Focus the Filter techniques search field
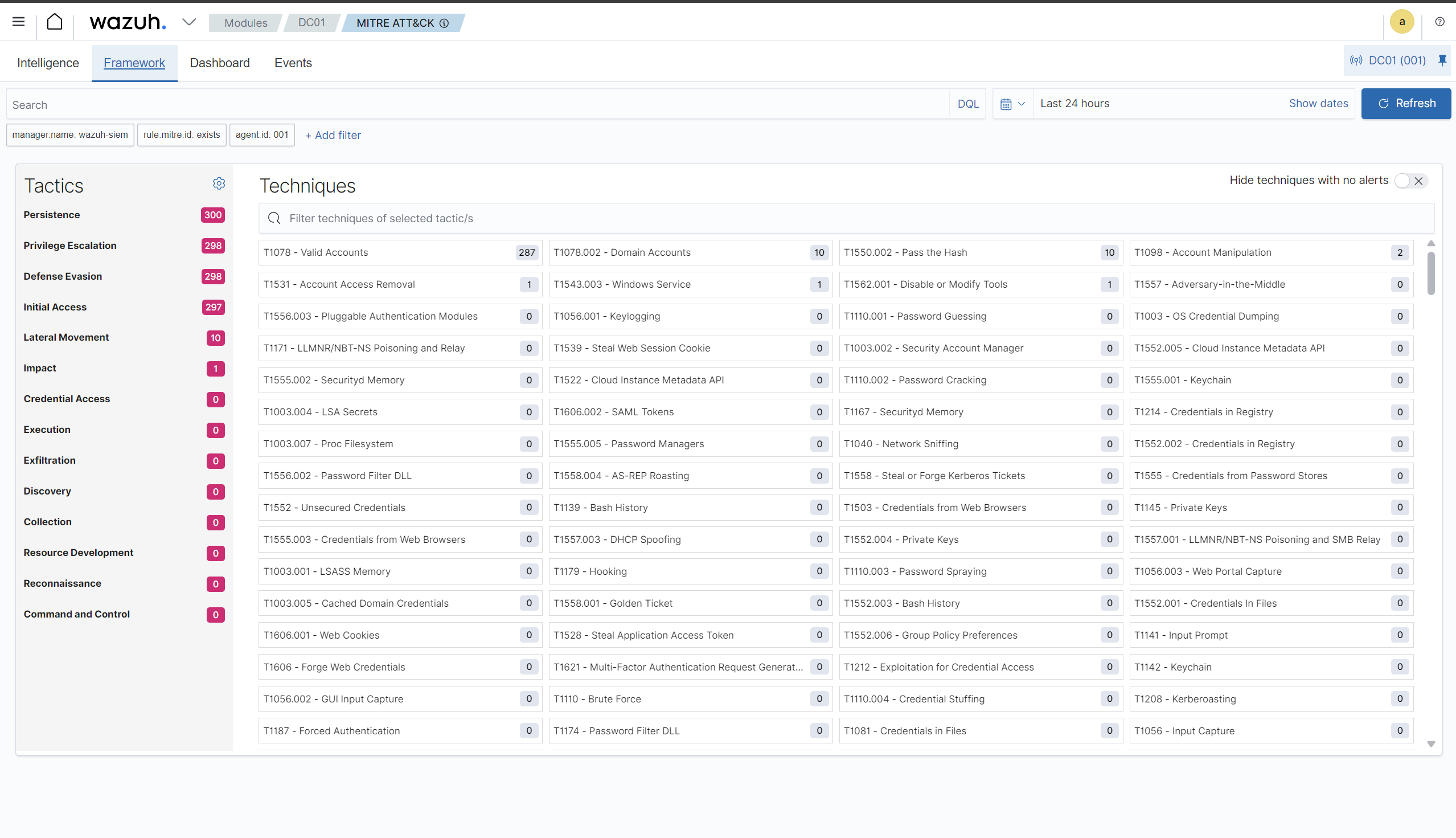The height and width of the screenshot is (838, 1456). [846, 218]
